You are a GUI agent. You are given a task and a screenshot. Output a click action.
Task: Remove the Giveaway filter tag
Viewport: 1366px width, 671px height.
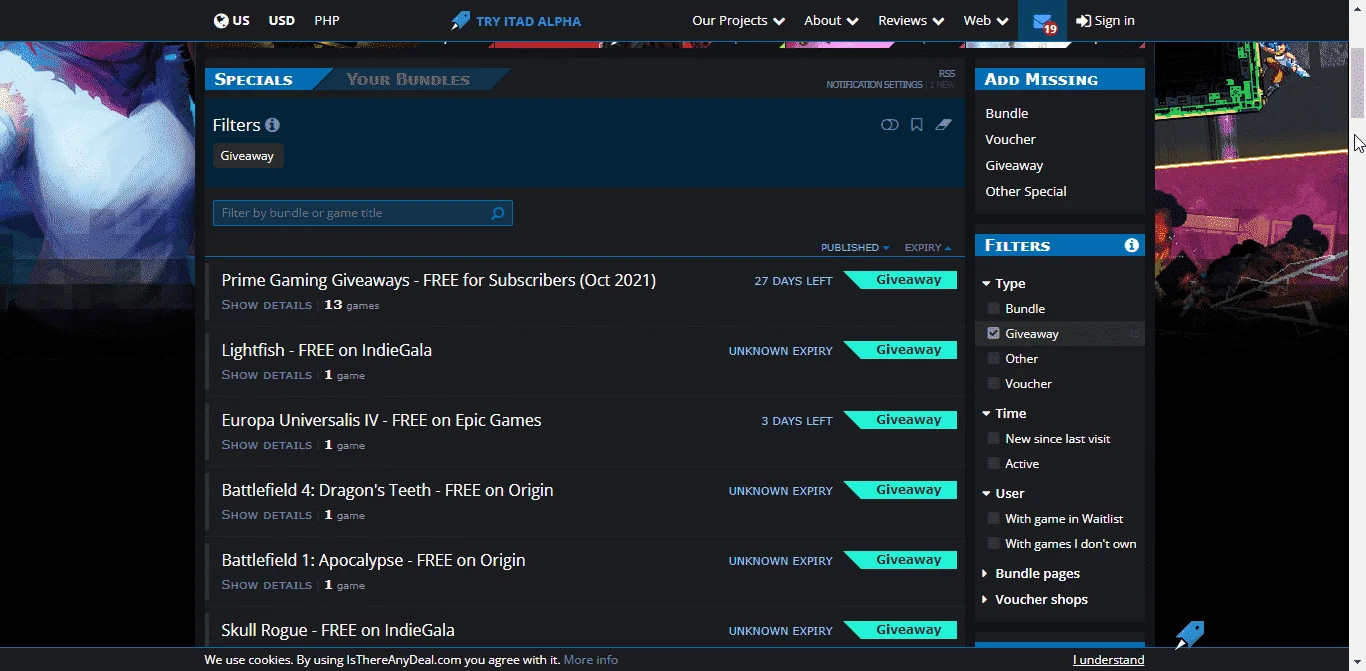tap(247, 155)
